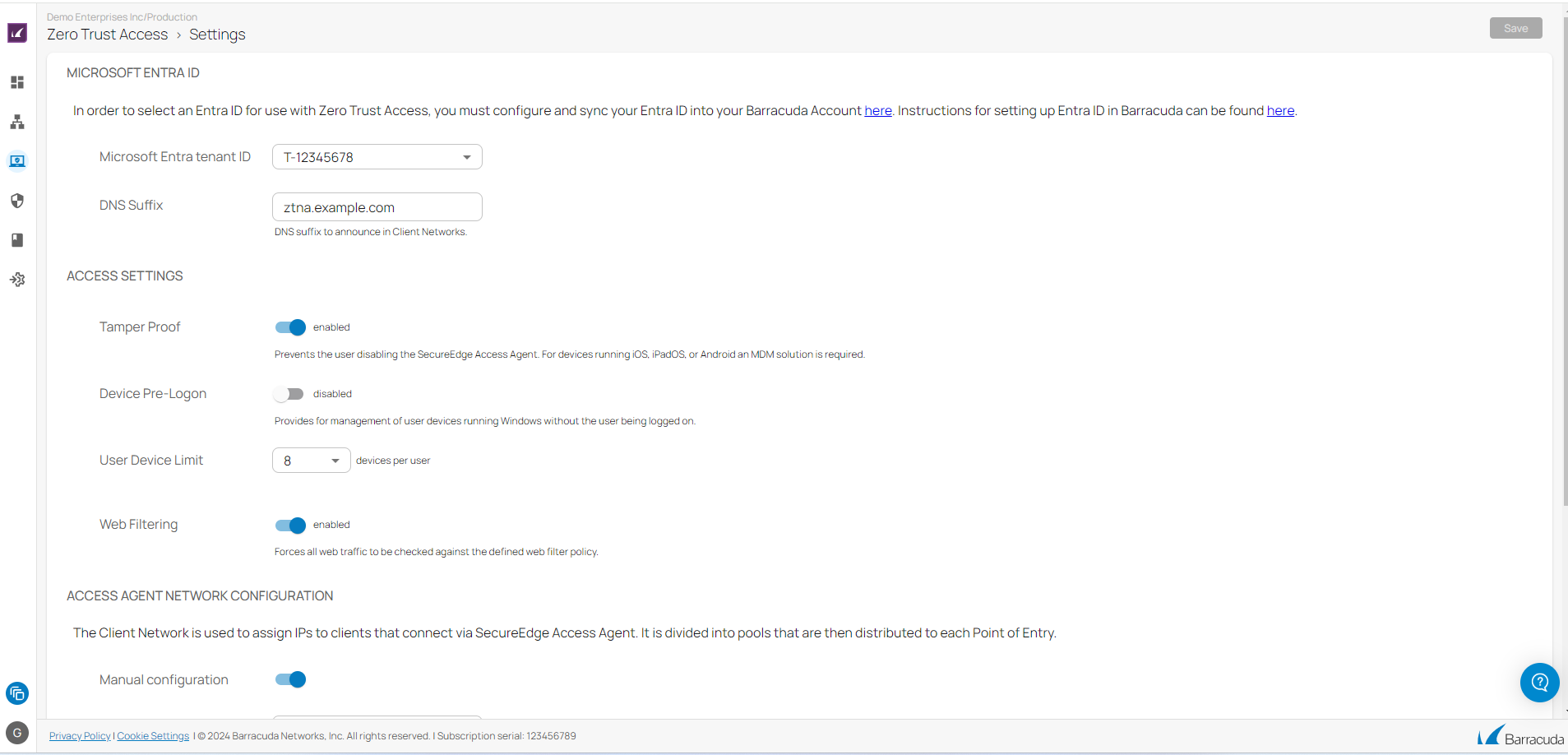Open the Privacy Policy link in the footer

79,735
